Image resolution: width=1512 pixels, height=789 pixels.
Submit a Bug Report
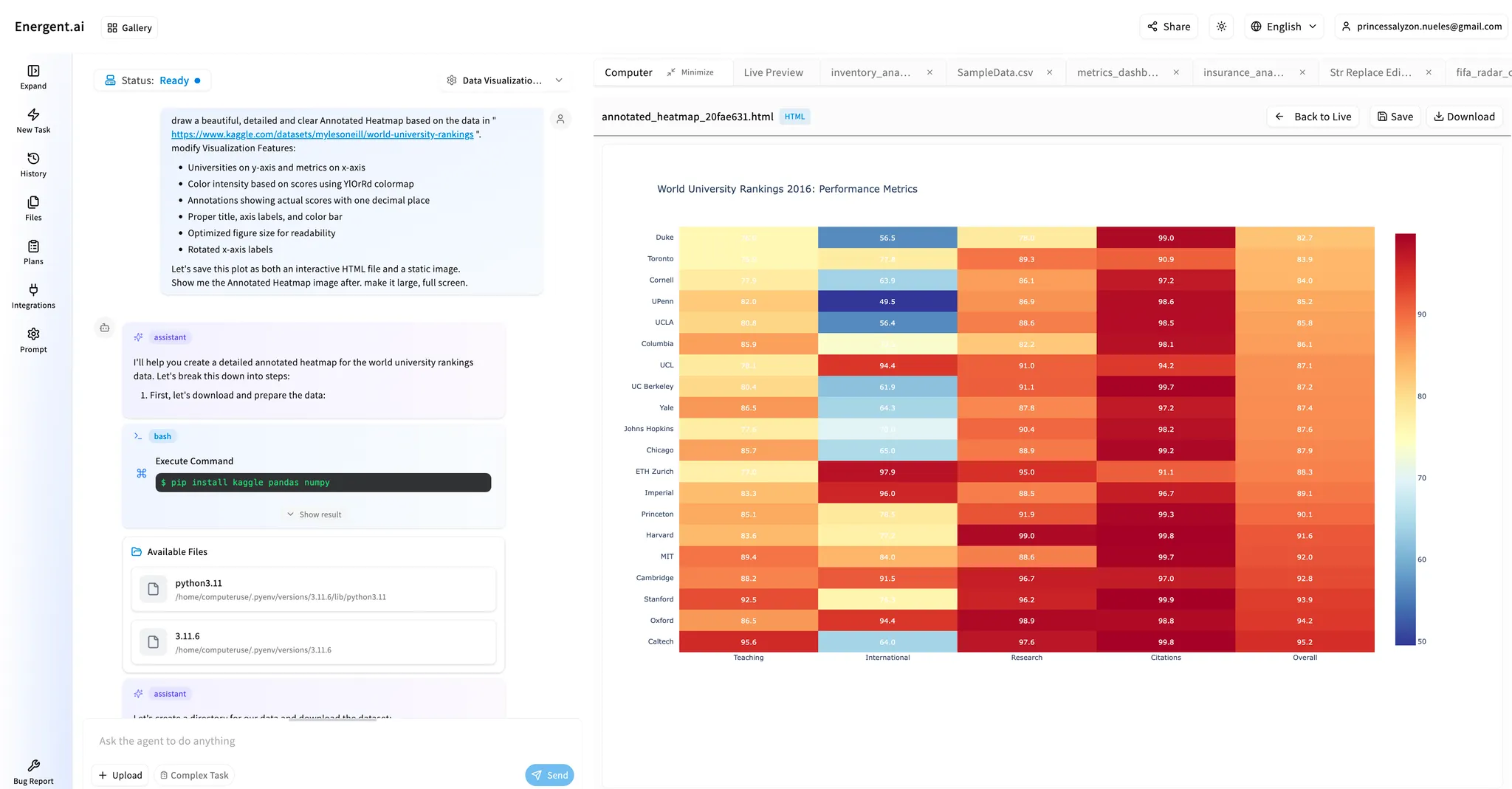32,771
